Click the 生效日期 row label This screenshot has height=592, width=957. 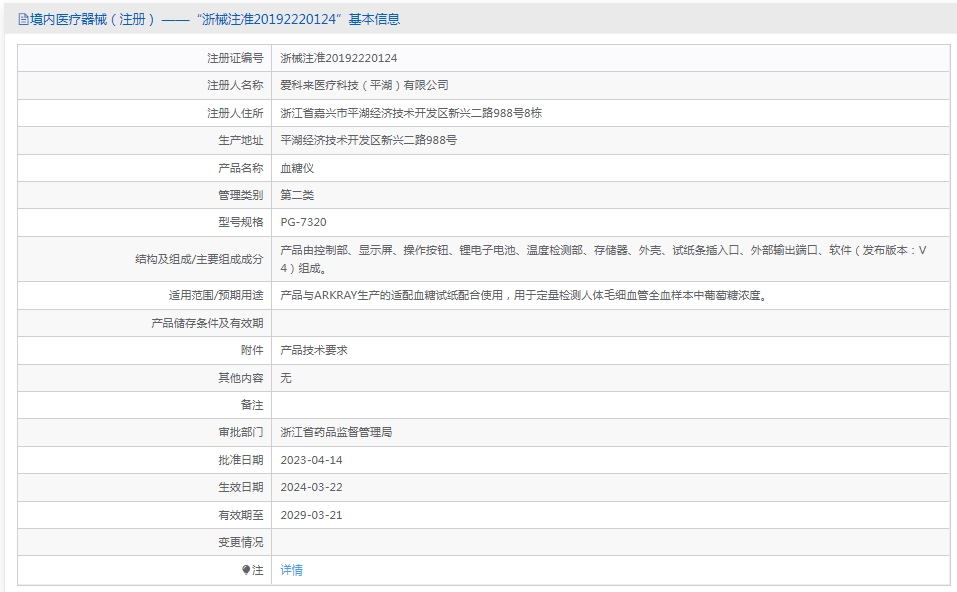coord(240,487)
